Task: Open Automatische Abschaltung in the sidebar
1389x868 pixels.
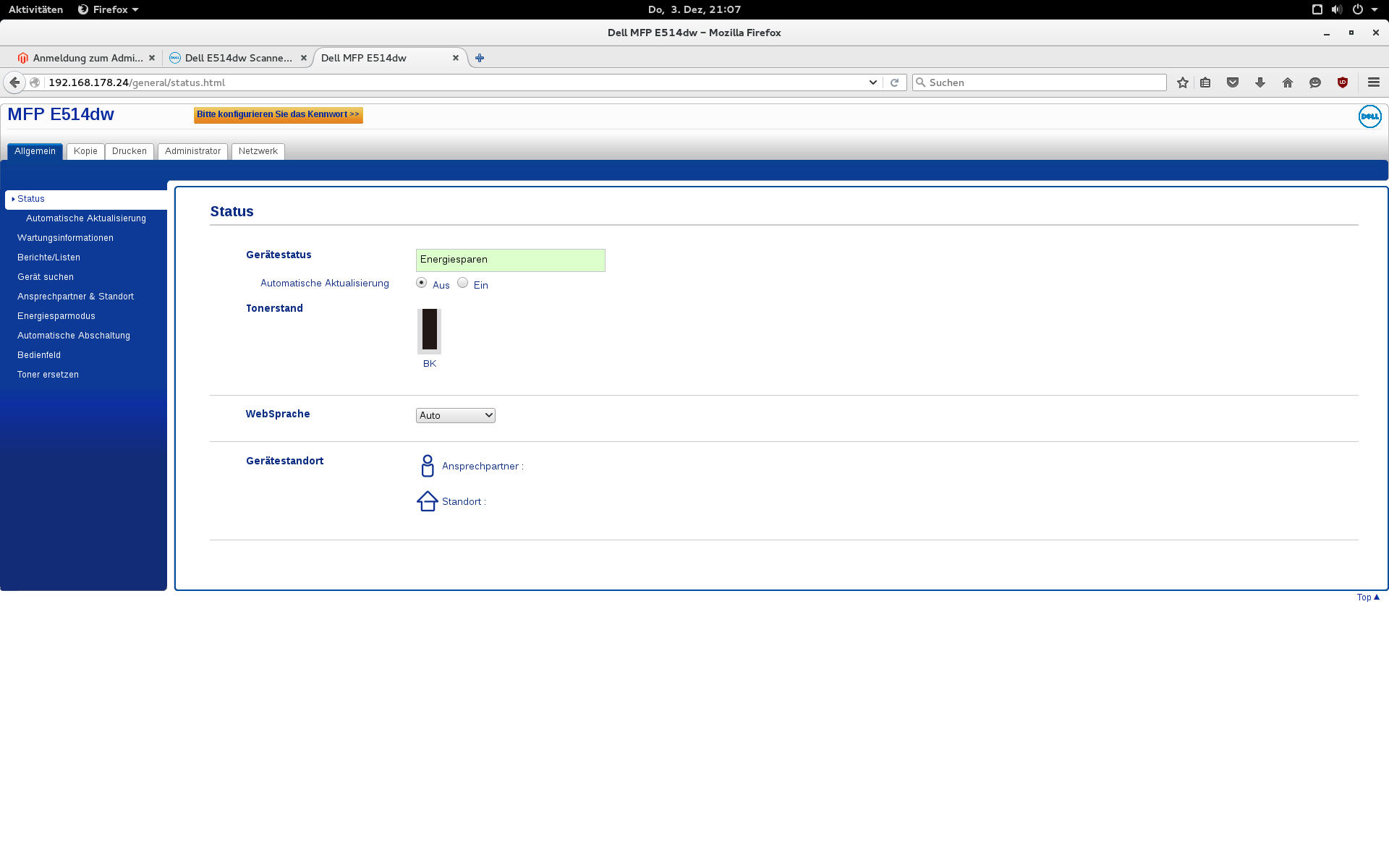Action: 74,336
